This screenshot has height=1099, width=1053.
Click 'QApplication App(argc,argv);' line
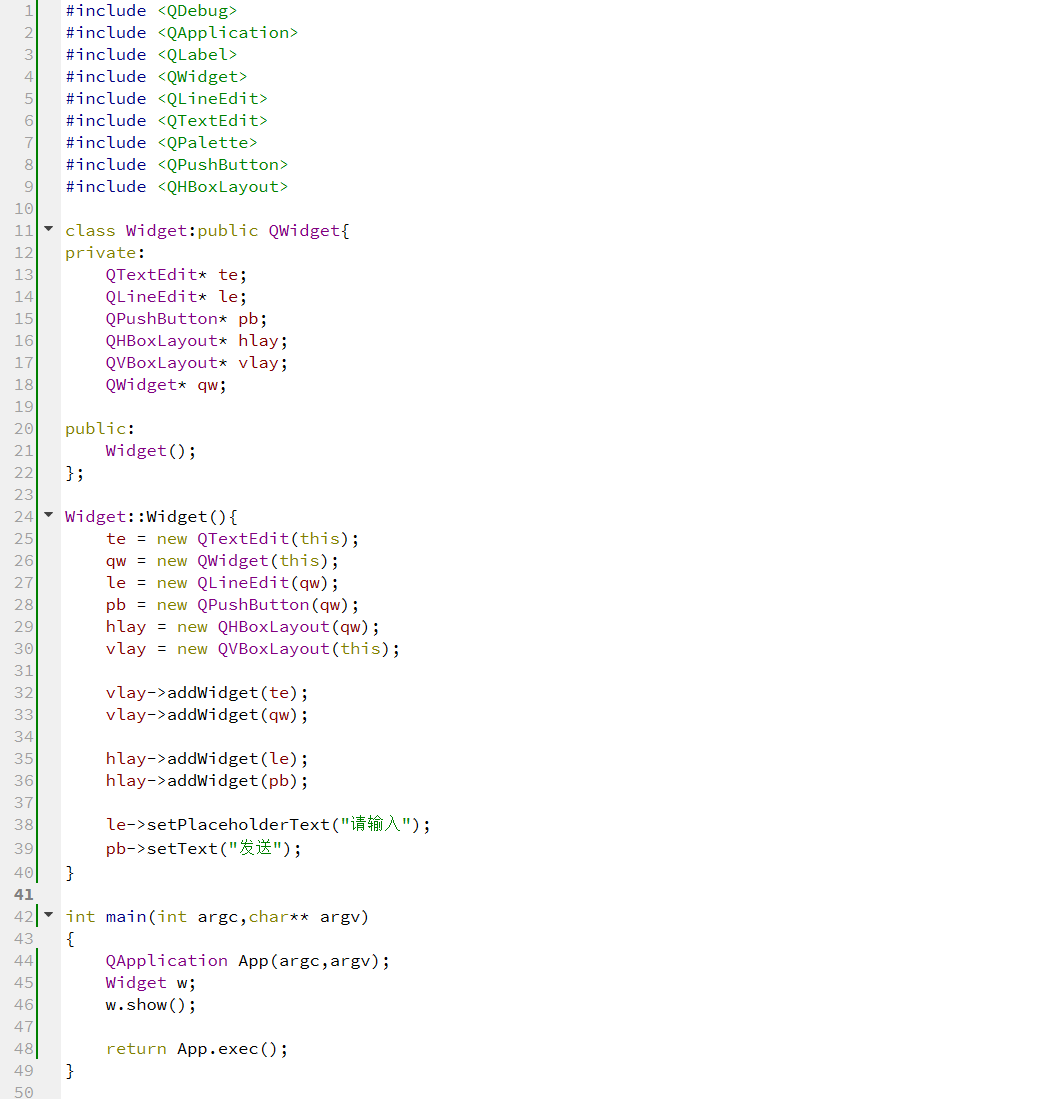coord(247,961)
